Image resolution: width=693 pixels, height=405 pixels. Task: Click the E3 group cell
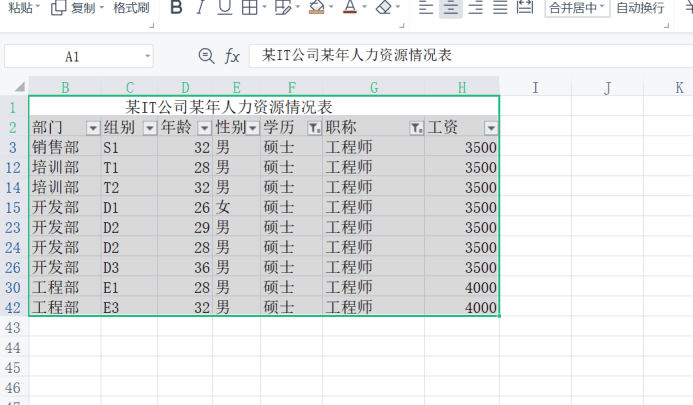129,307
